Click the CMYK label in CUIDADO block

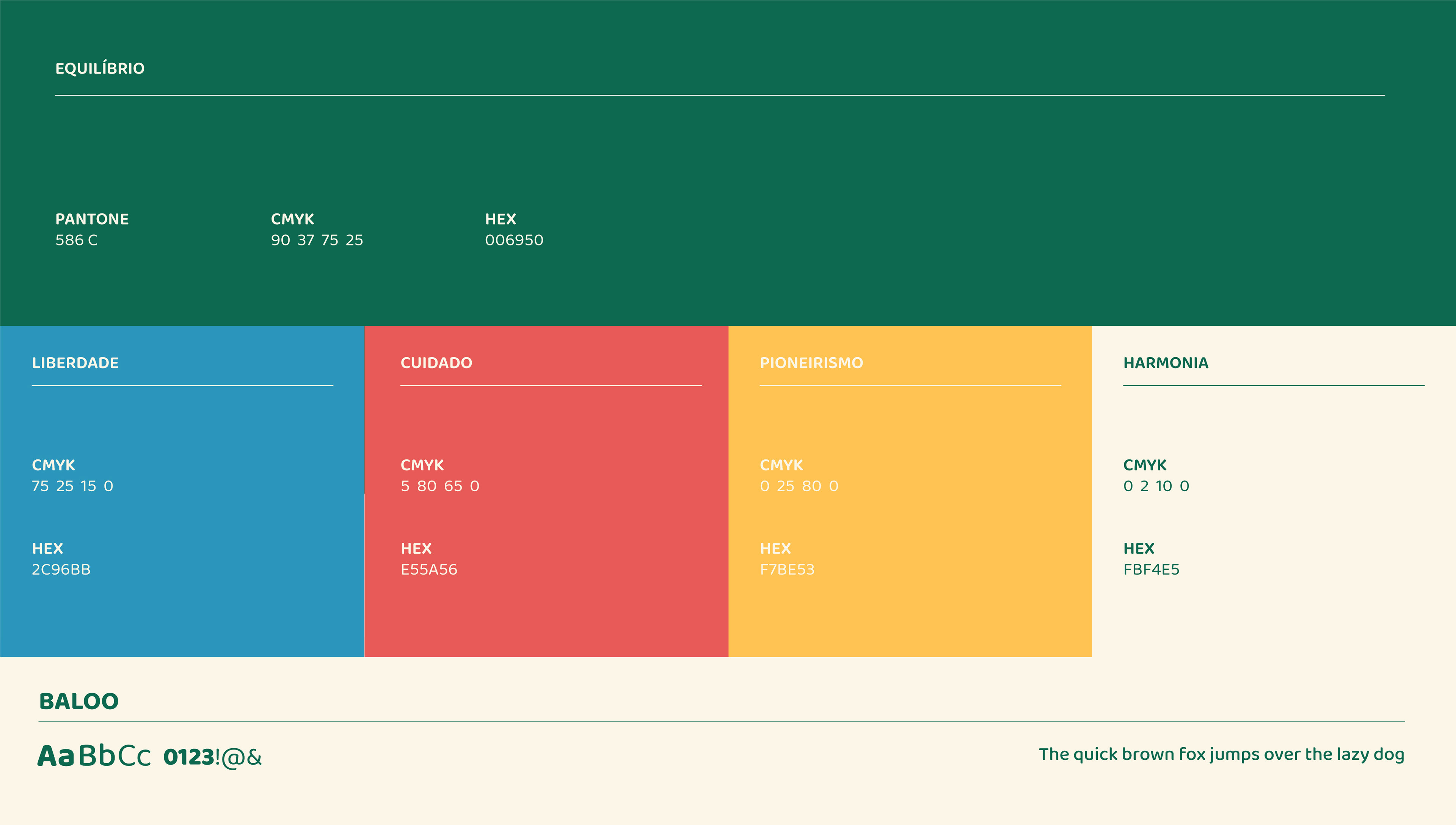(x=422, y=465)
